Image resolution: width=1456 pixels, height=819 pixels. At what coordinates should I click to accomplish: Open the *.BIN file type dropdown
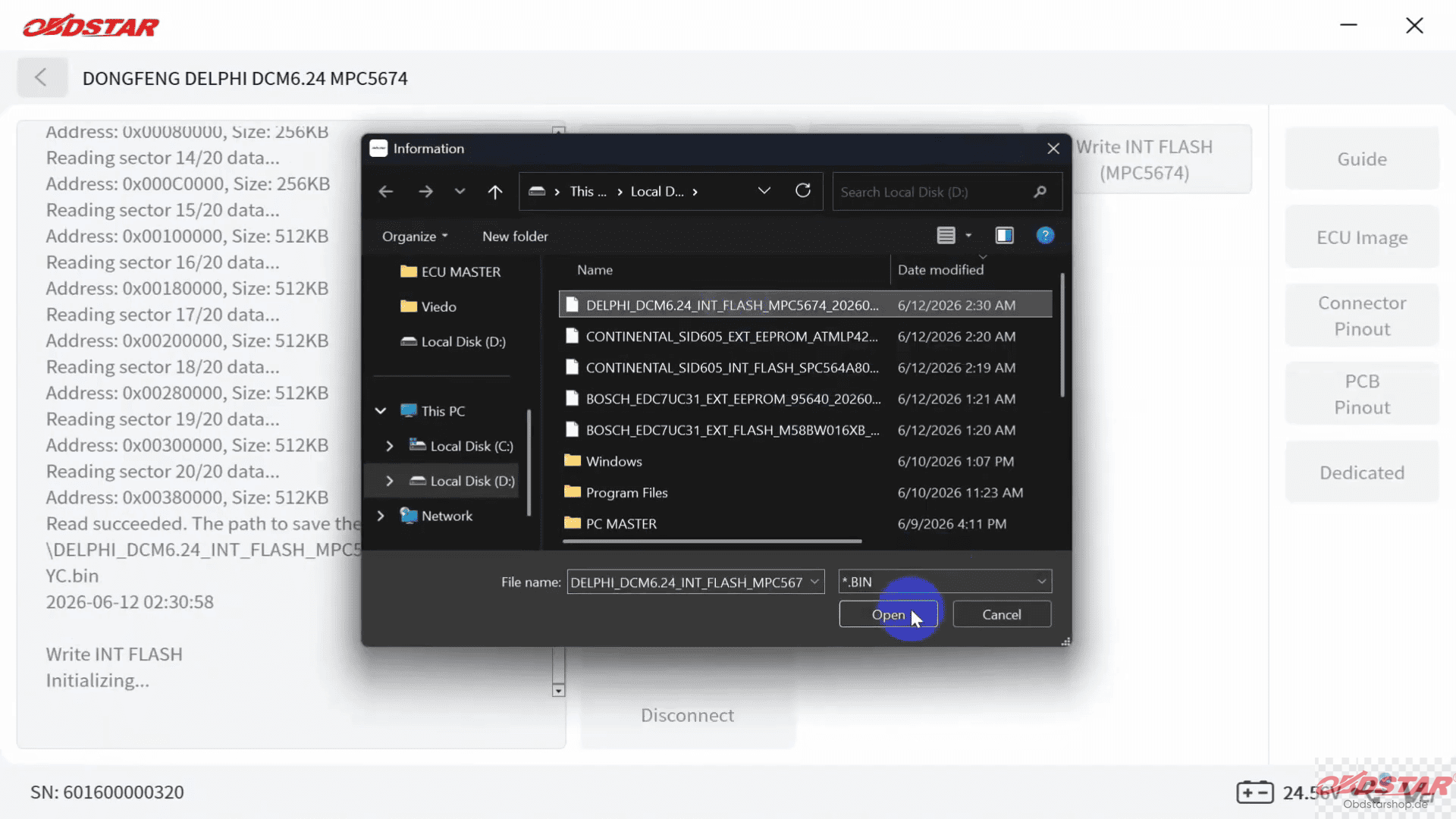tap(945, 582)
